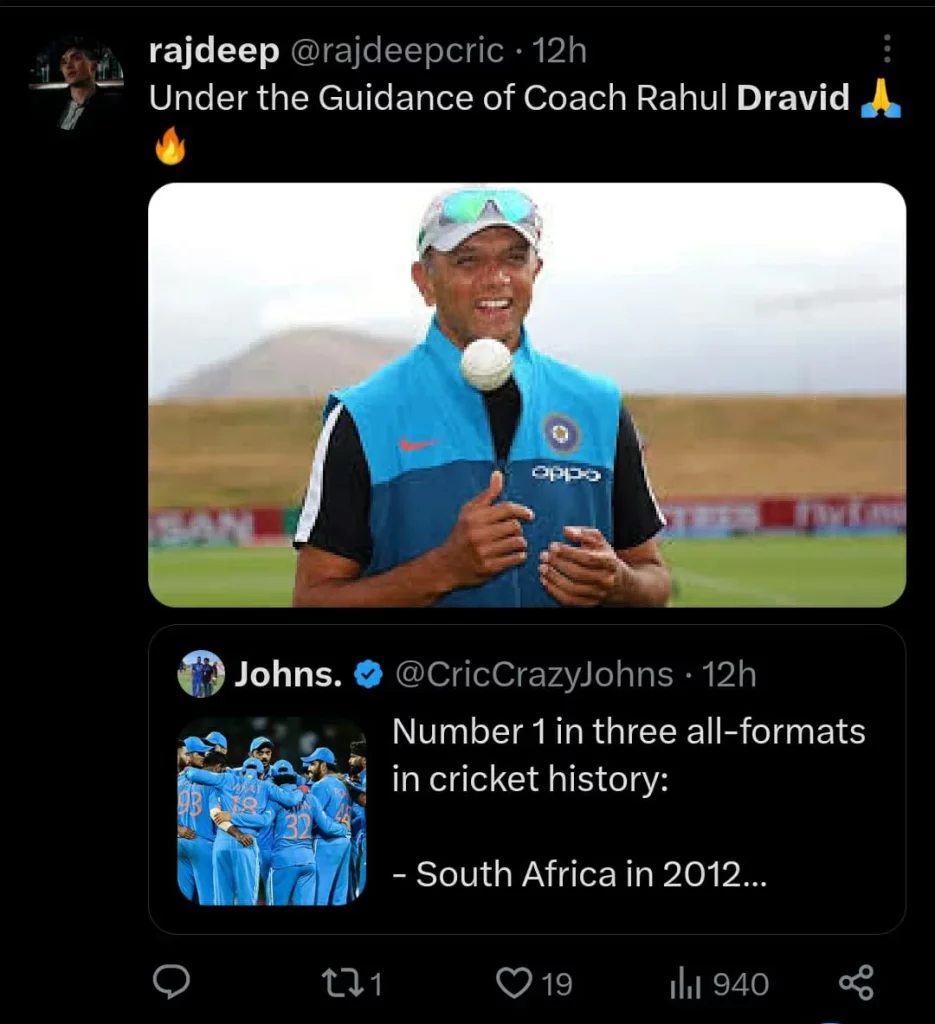Tap the 940 views count
The height and width of the screenshot is (1024, 935).
tap(741, 985)
